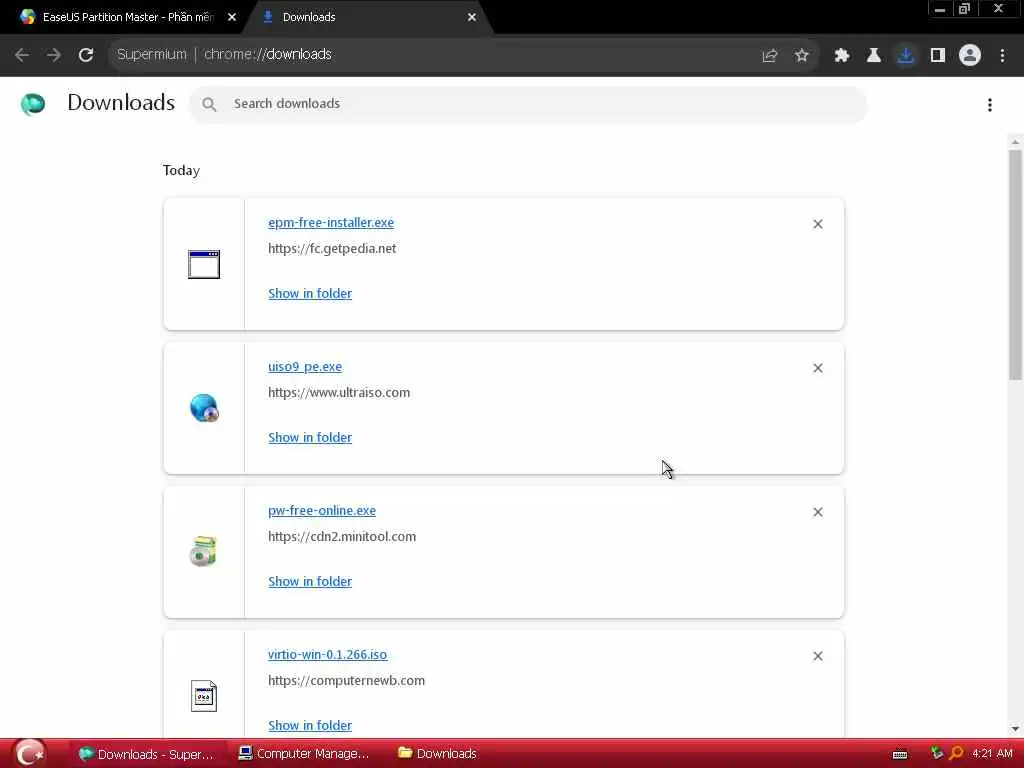This screenshot has width=1024, height=768.
Task: Switch to Downloads folder taskbar window
Action: point(438,754)
